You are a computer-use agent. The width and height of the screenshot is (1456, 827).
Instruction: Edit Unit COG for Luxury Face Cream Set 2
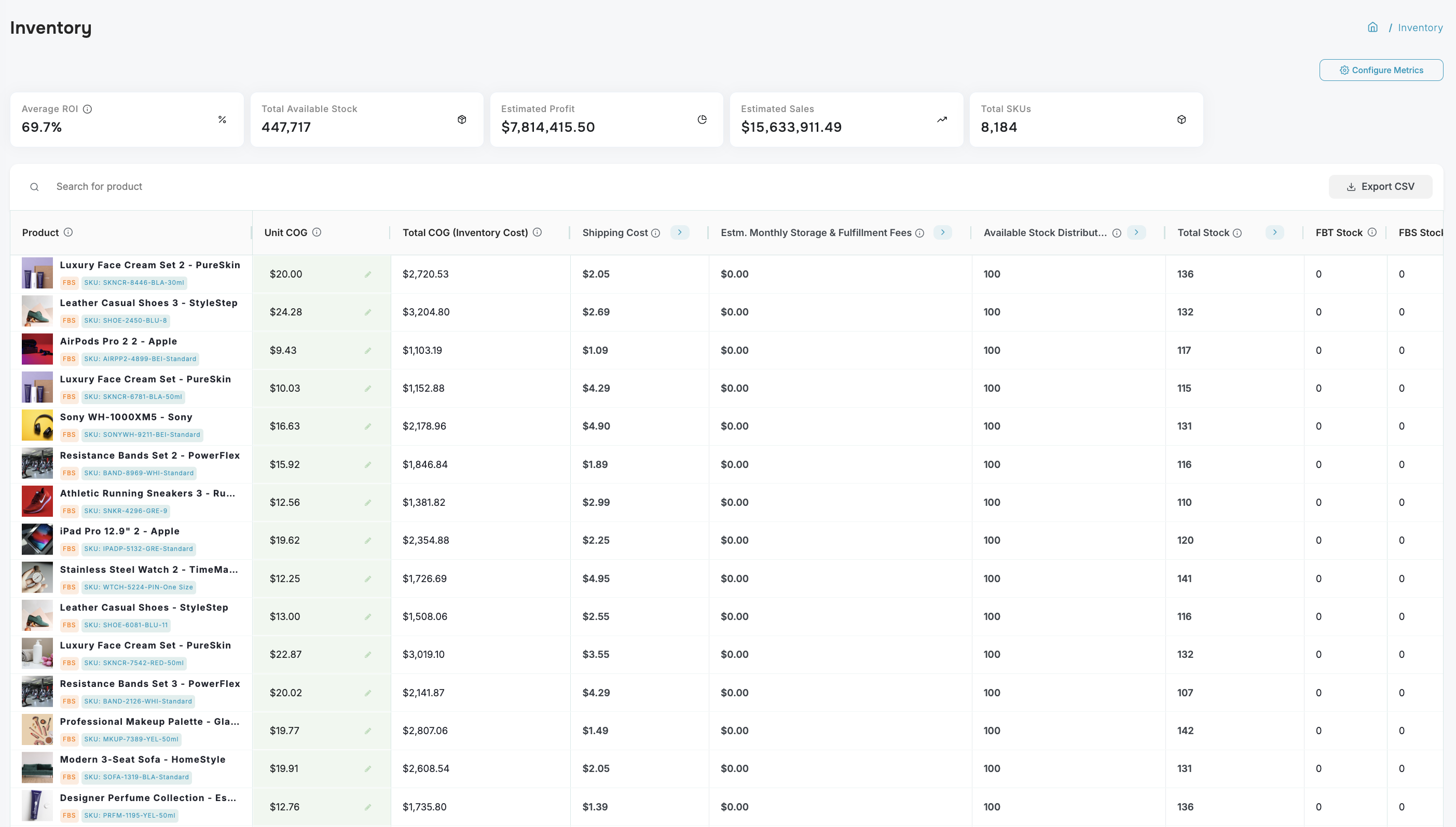pos(367,274)
